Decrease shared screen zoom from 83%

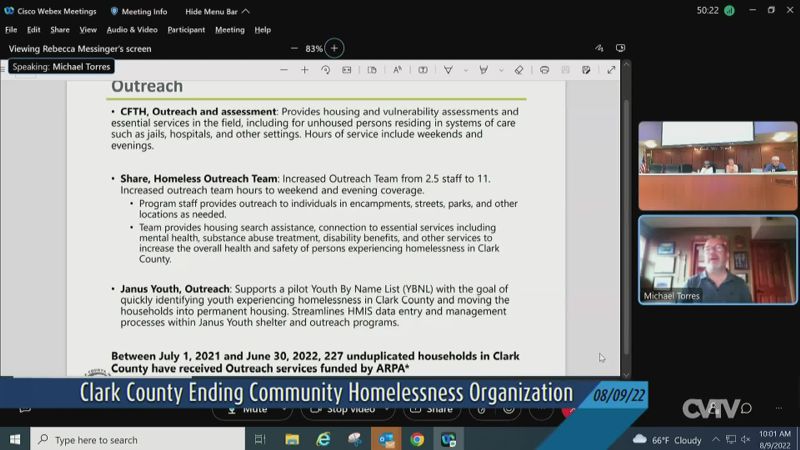click(x=294, y=48)
